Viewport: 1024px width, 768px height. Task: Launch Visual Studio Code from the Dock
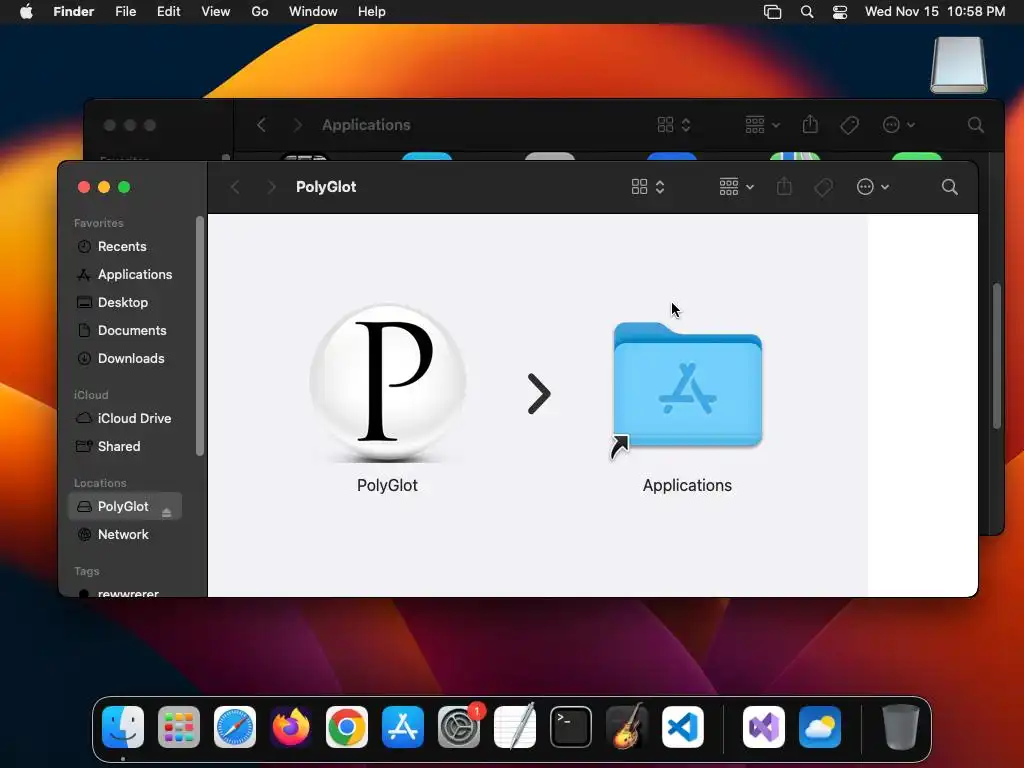pos(683,727)
